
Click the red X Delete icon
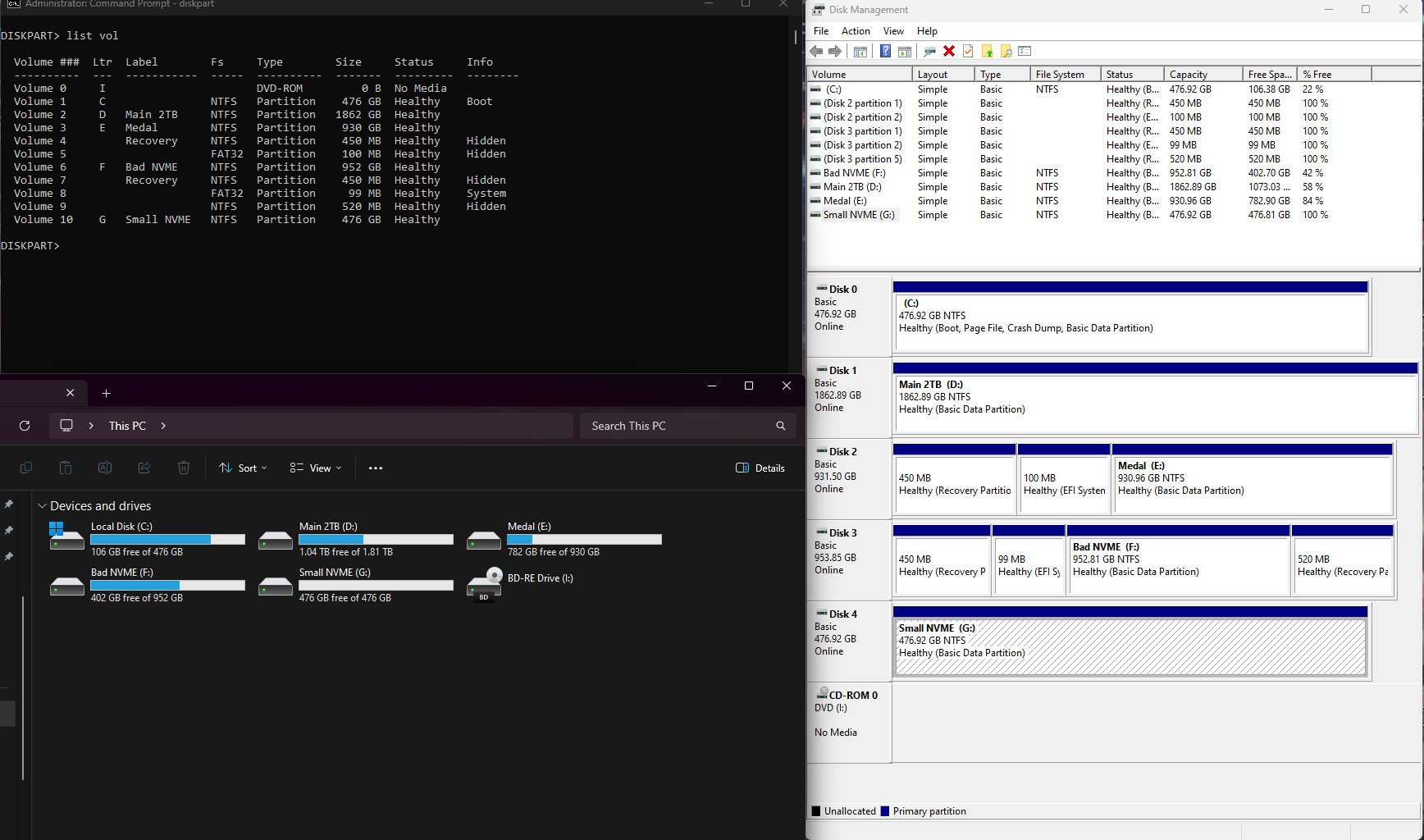pos(949,52)
